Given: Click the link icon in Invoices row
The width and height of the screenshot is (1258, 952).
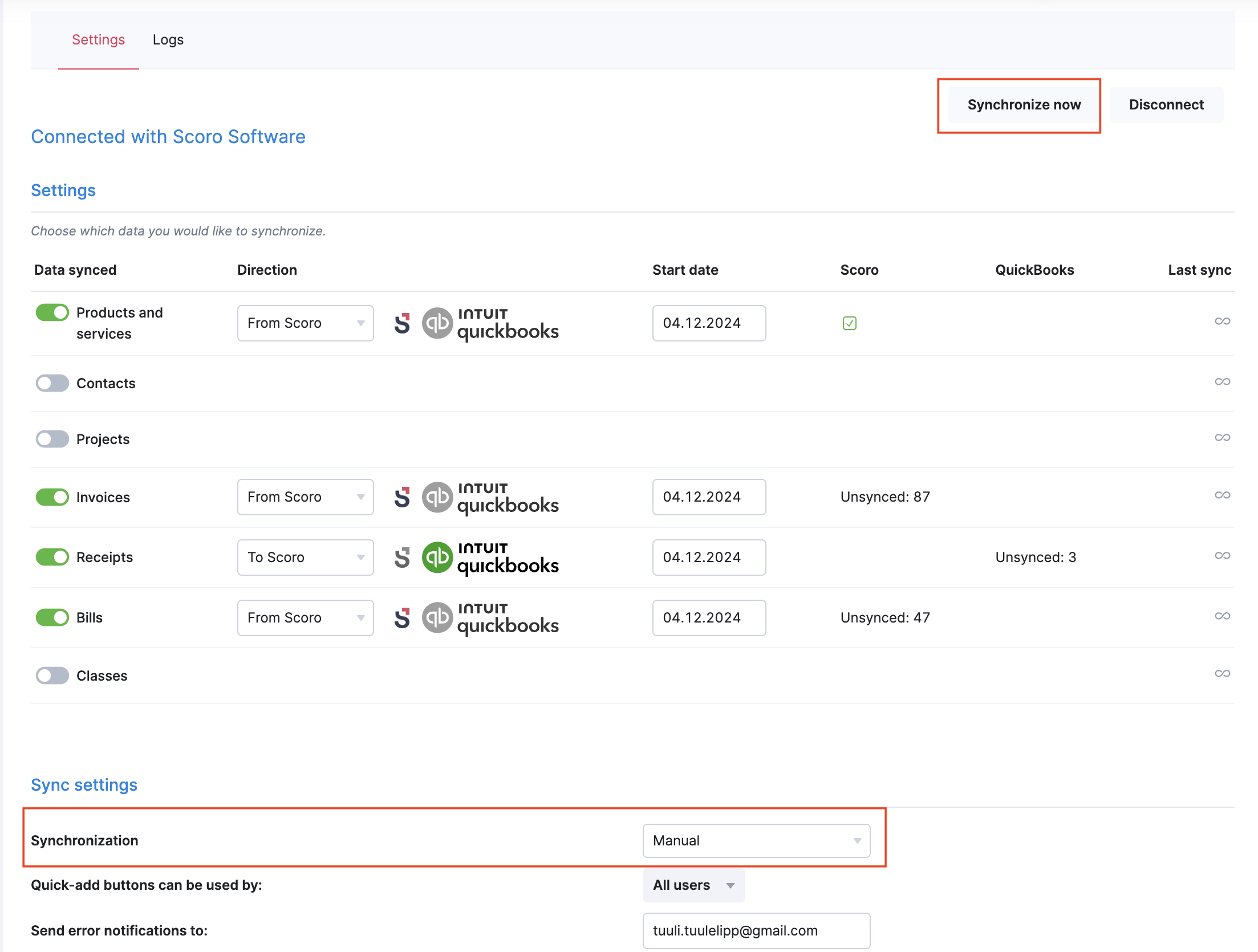Looking at the screenshot, I should (x=1222, y=495).
